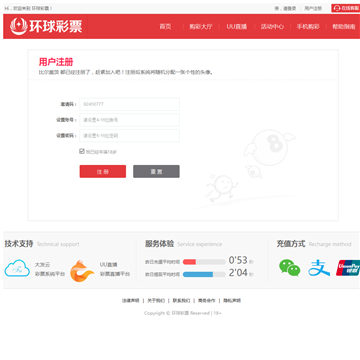360x360 pixels.
Task: Go to 首页 home menu item
Action: (165, 27)
